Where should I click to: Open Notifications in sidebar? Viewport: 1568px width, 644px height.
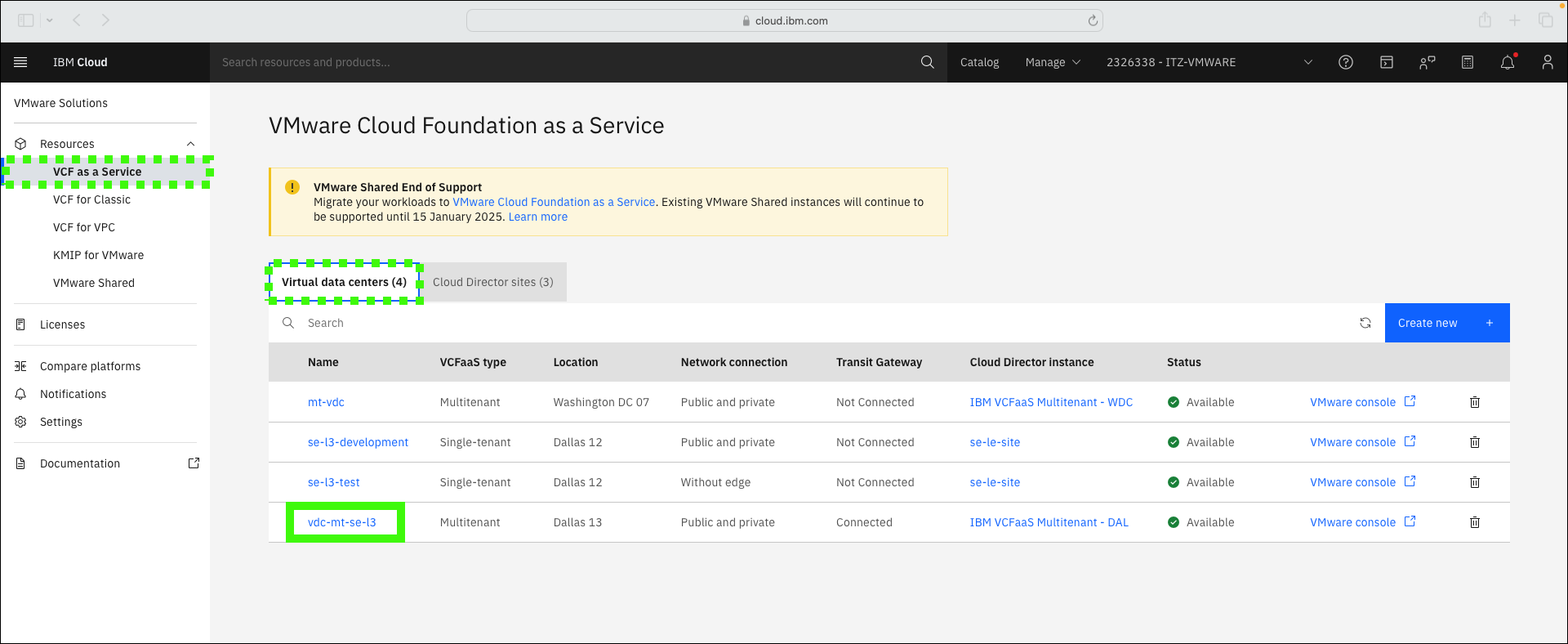coord(73,394)
